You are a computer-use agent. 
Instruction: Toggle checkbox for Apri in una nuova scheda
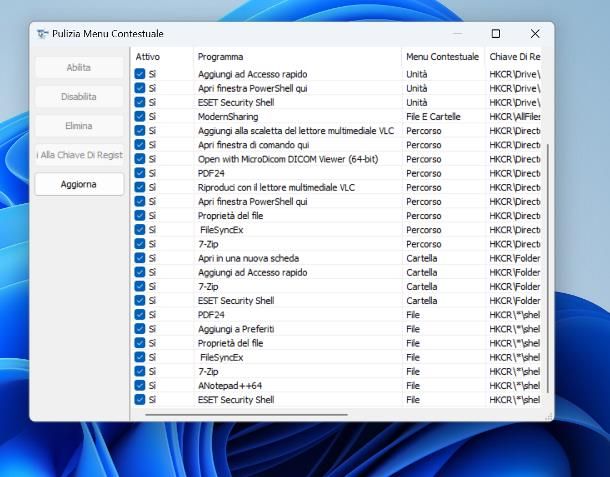(x=140, y=258)
